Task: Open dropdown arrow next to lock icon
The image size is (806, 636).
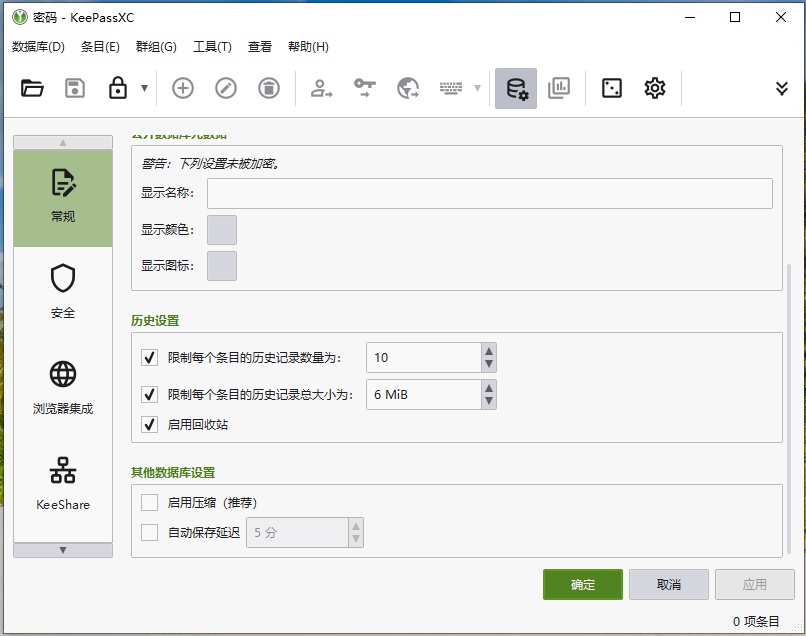Action: coord(144,88)
